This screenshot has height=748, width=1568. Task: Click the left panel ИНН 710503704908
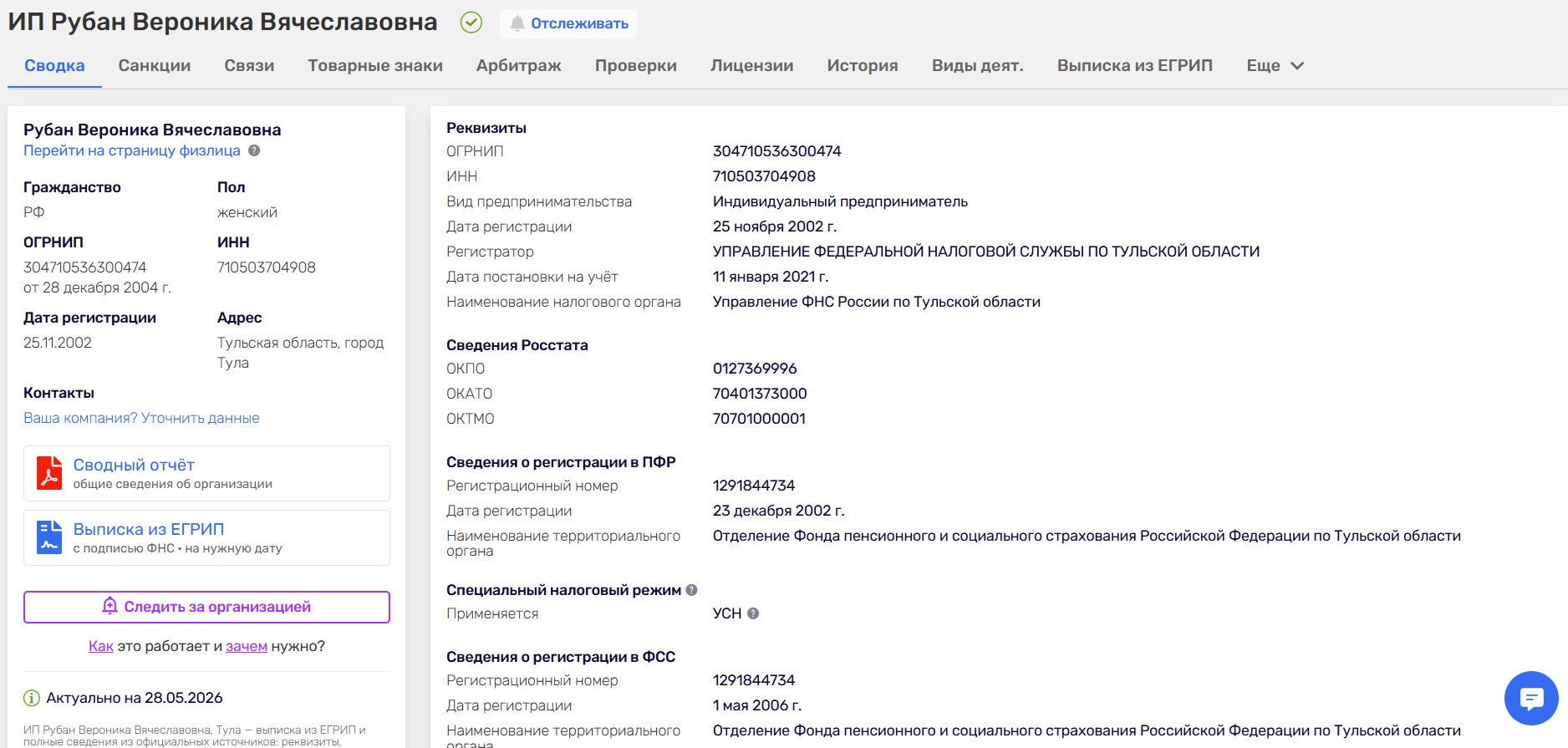[x=267, y=267]
